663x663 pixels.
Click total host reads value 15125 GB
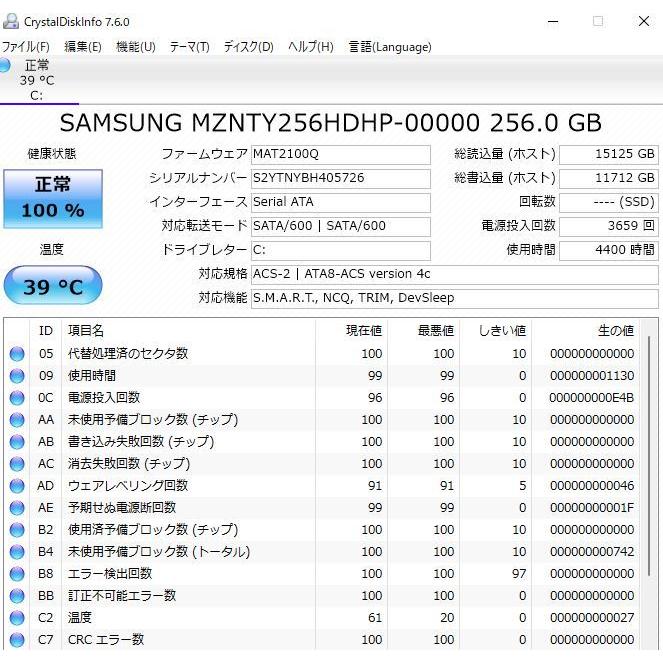click(x=609, y=154)
